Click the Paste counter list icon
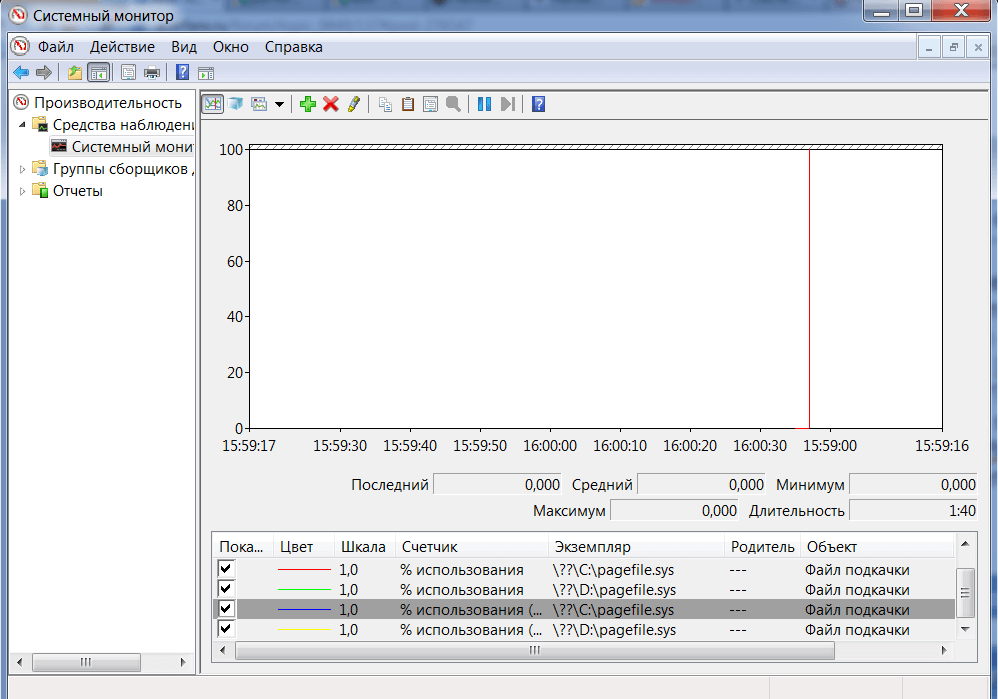Screen dimensions: 998x699 coord(408,104)
